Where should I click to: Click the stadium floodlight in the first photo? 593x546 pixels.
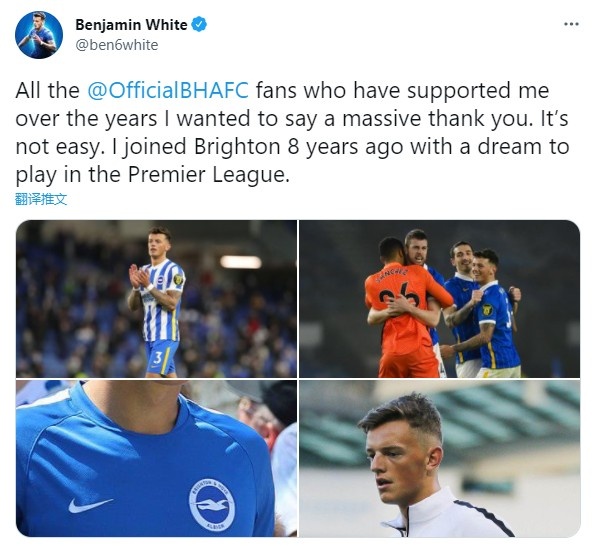point(241,262)
